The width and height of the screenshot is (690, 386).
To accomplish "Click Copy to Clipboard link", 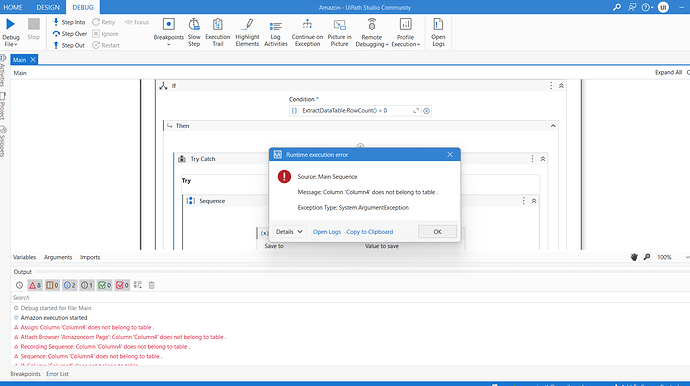I will pyautogui.click(x=370, y=232).
